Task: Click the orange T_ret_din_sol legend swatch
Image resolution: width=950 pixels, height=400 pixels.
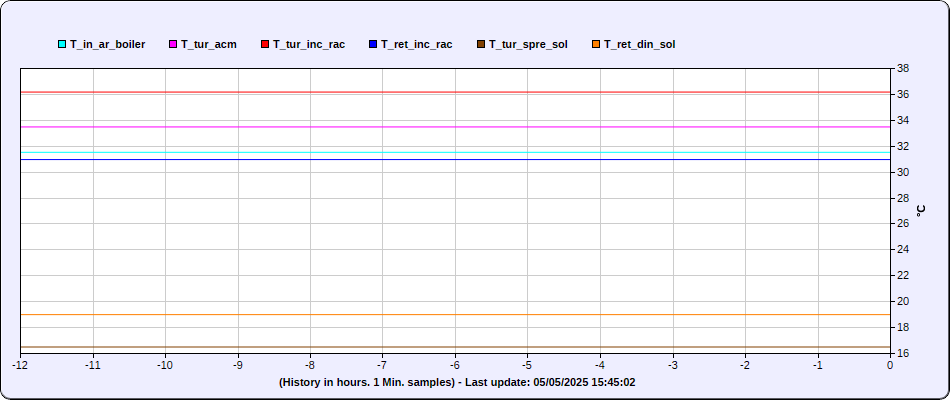Action: (x=596, y=45)
